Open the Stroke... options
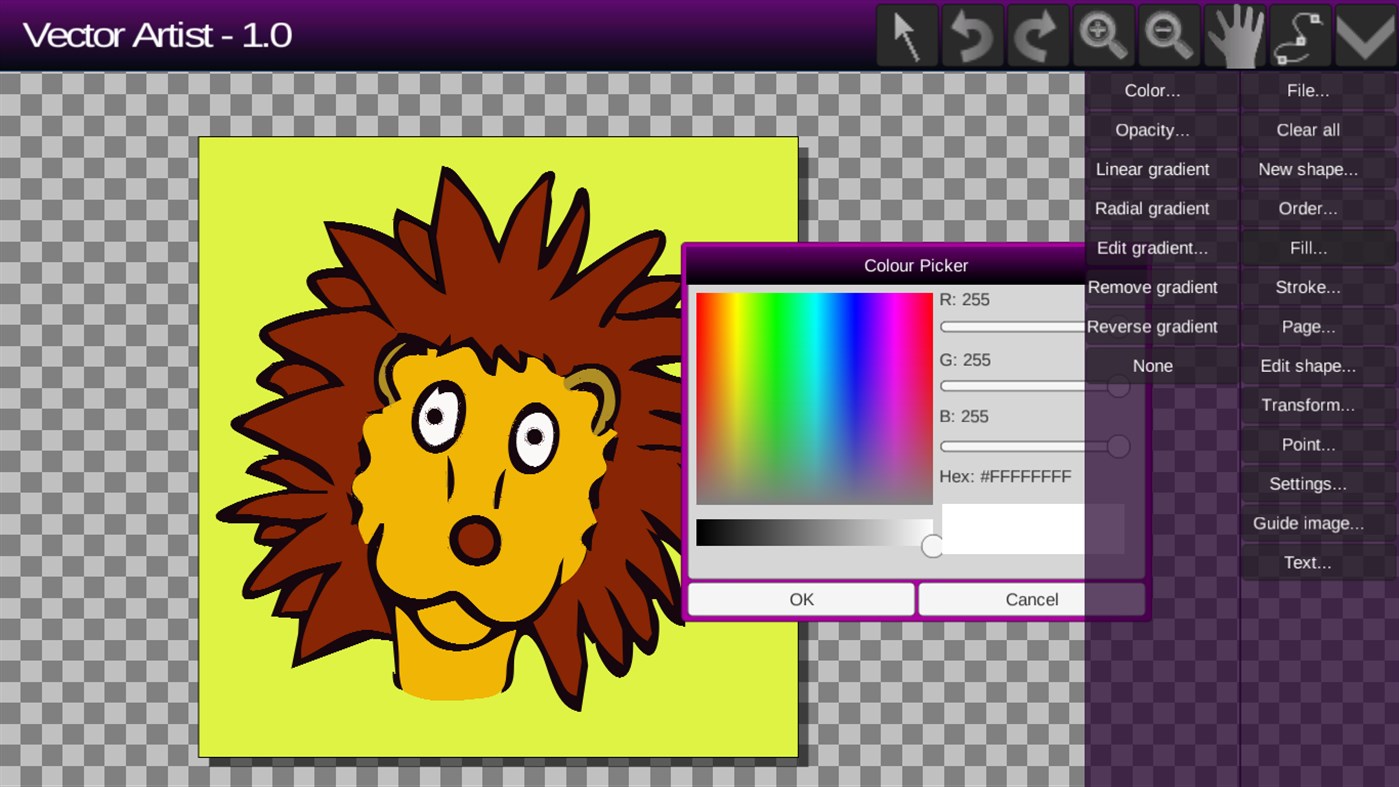 click(x=1307, y=287)
